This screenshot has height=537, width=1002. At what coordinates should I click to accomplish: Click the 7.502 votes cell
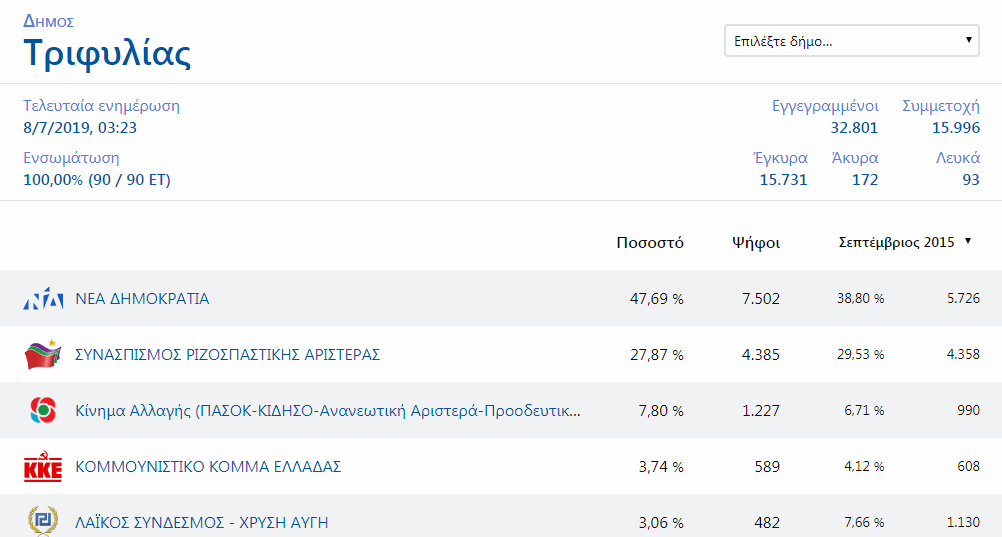click(x=760, y=299)
